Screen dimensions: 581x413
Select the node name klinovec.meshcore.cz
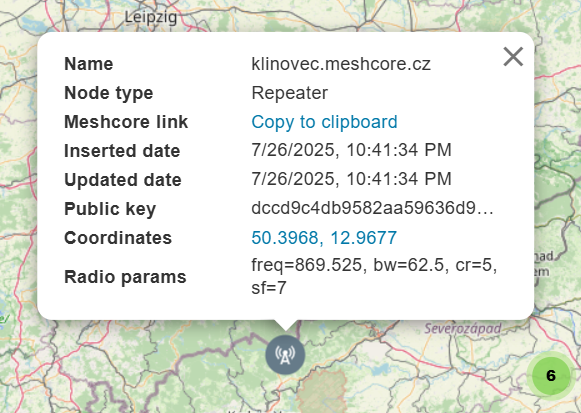click(341, 64)
